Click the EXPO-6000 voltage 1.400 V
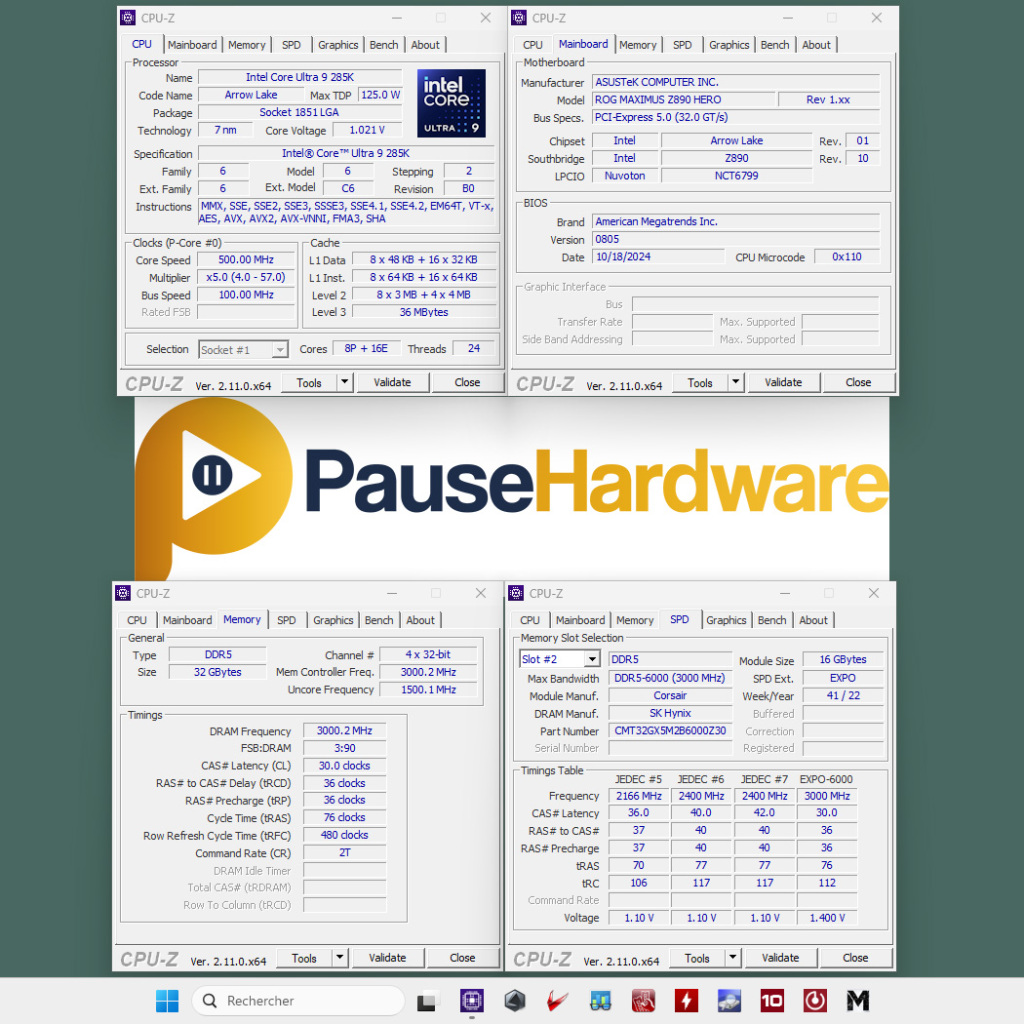 [827, 918]
